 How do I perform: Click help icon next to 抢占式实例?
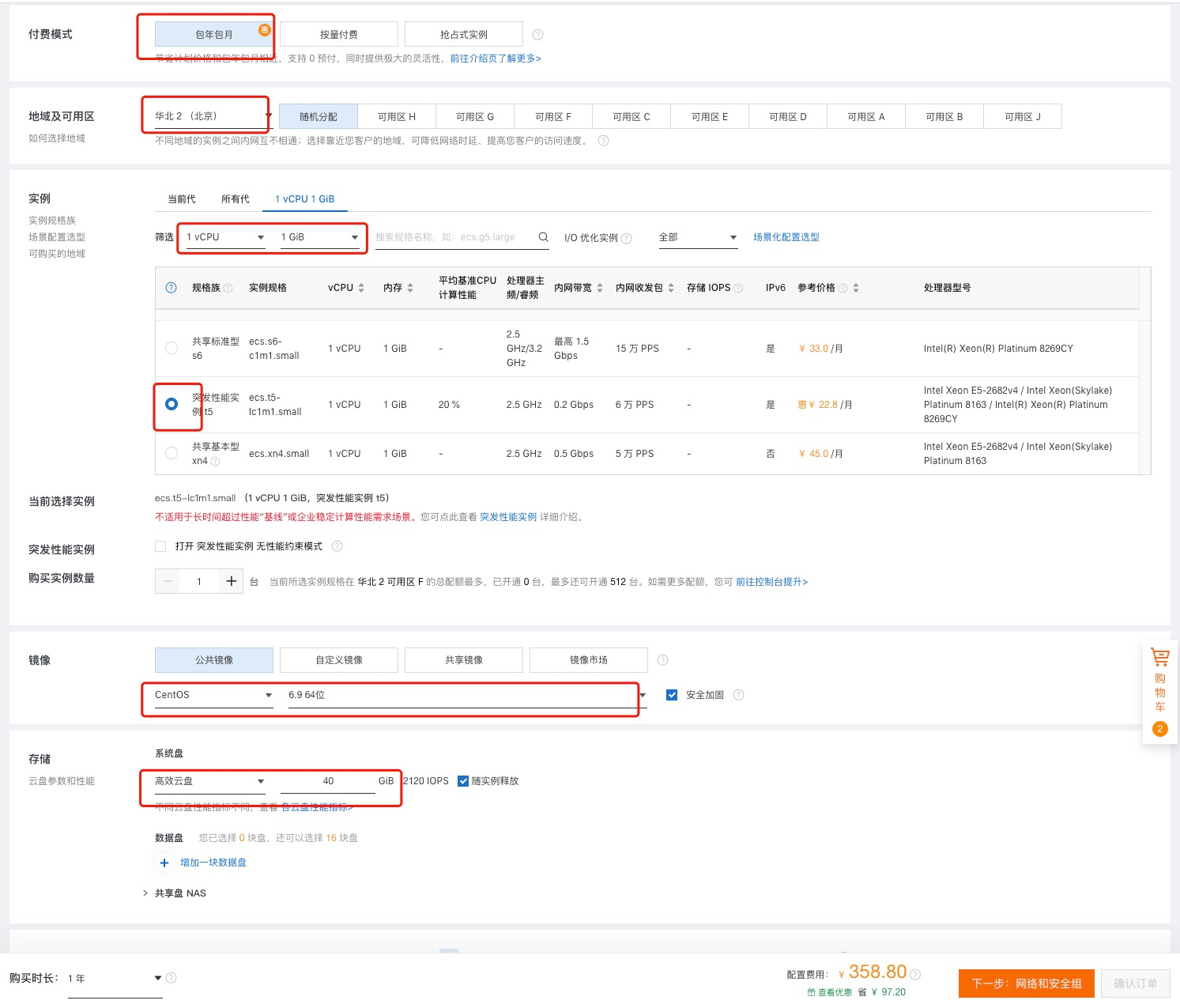coord(537,35)
